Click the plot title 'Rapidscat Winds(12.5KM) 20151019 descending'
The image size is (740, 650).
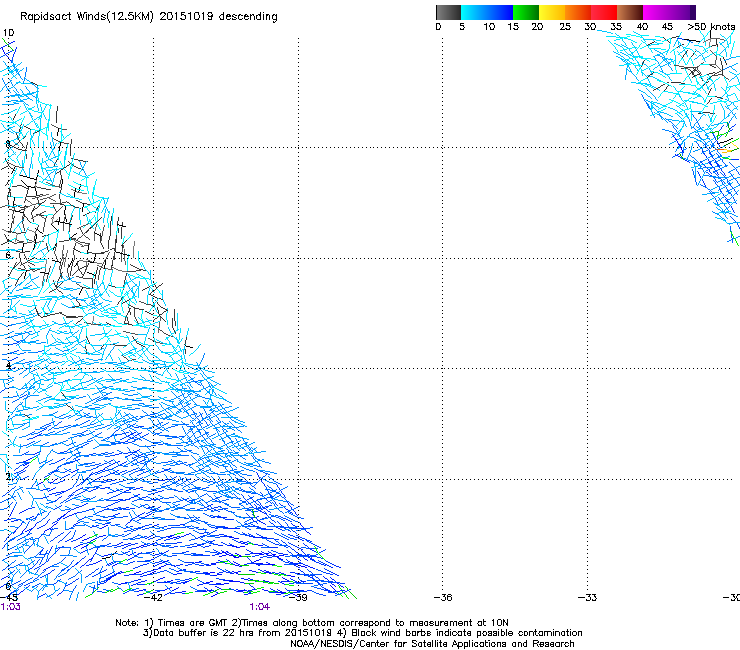tap(149, 17)
